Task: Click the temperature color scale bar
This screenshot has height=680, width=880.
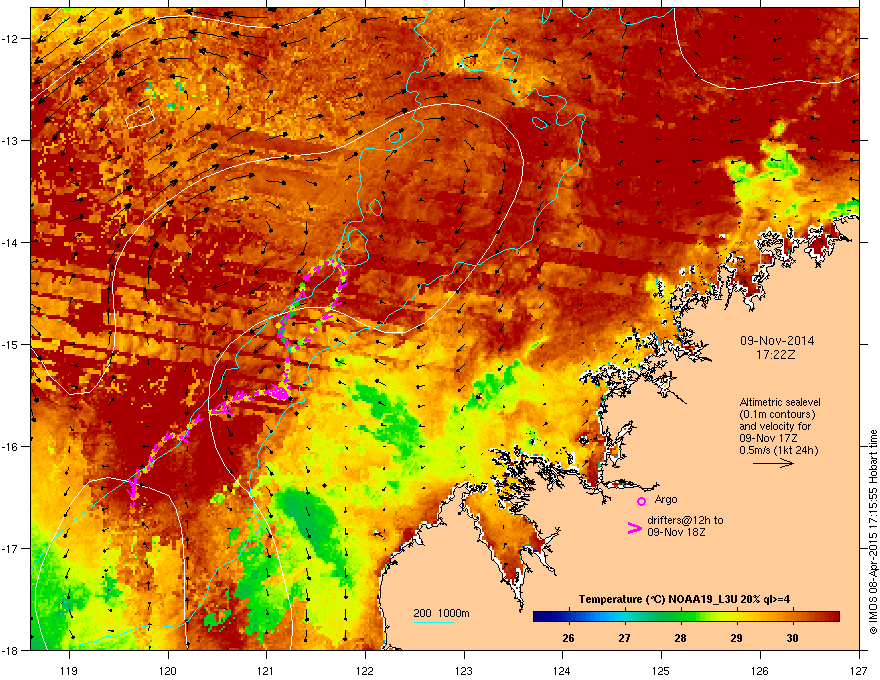Action: [686, 617]
